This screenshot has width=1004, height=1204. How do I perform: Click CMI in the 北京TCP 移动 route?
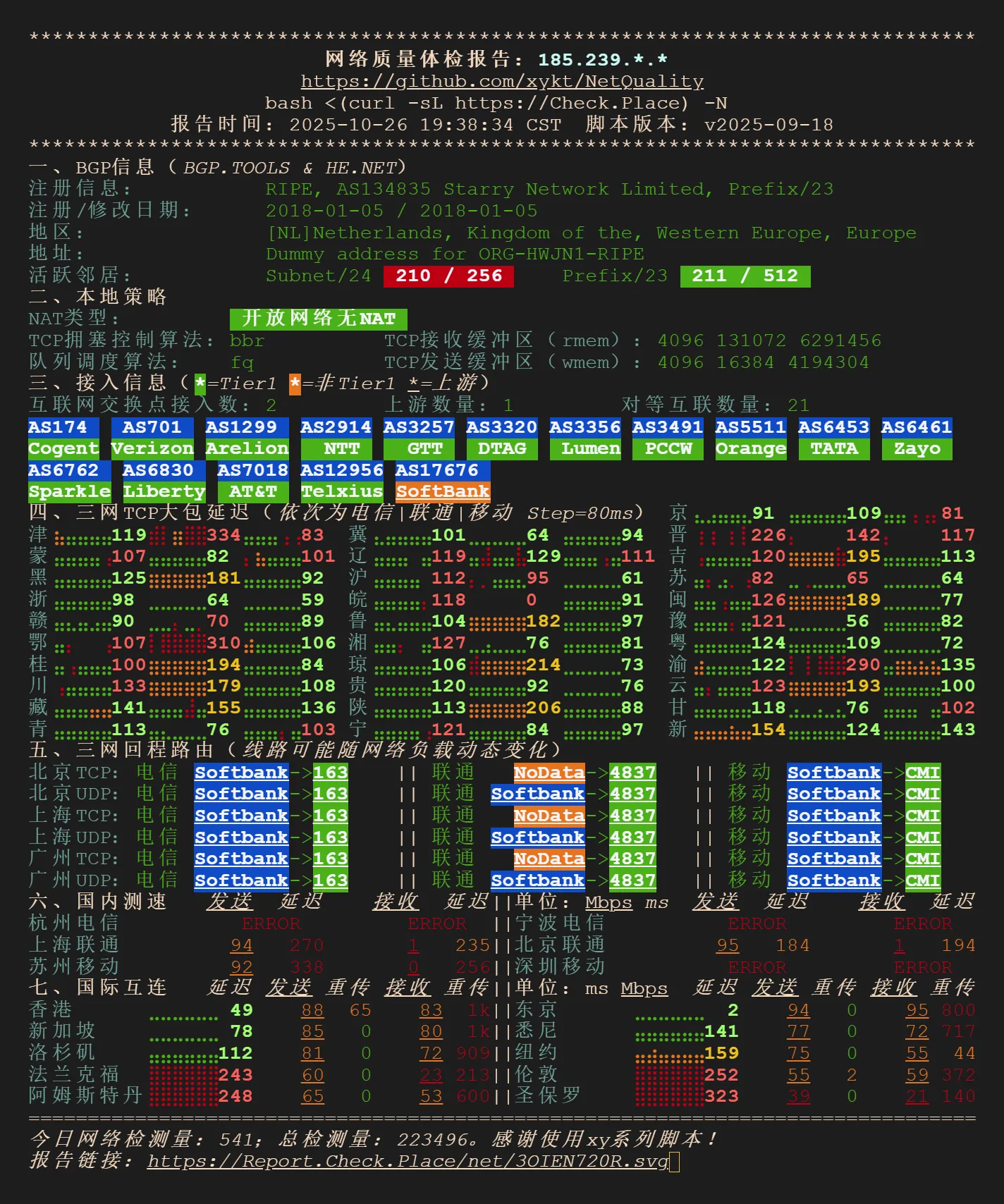[922, 773]
